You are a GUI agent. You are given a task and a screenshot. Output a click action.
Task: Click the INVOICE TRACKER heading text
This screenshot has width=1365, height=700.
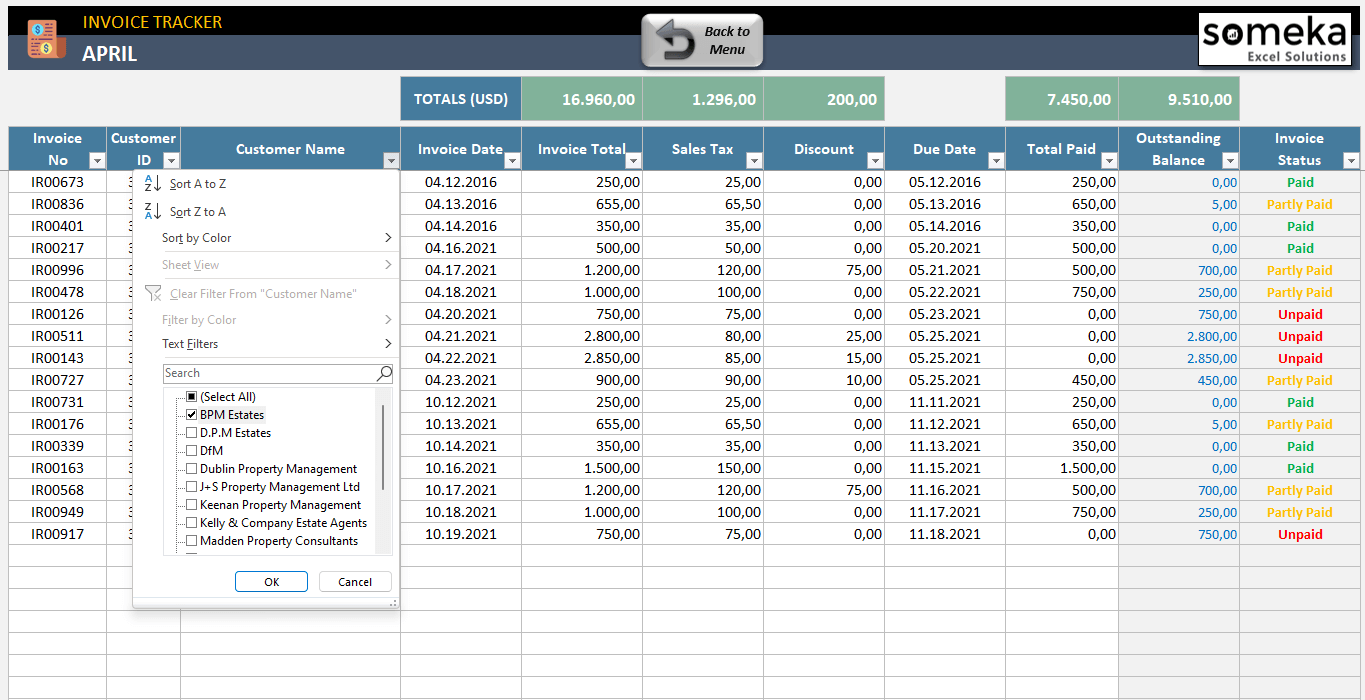[153, 22]
